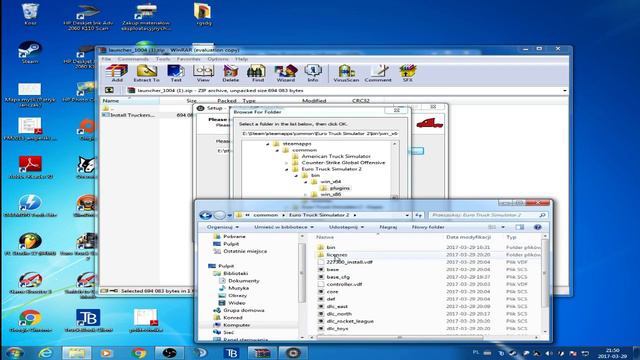Select Komputer in the Explorer navigation pane
Screen dimensions: 640x360
tap(236, 325)
